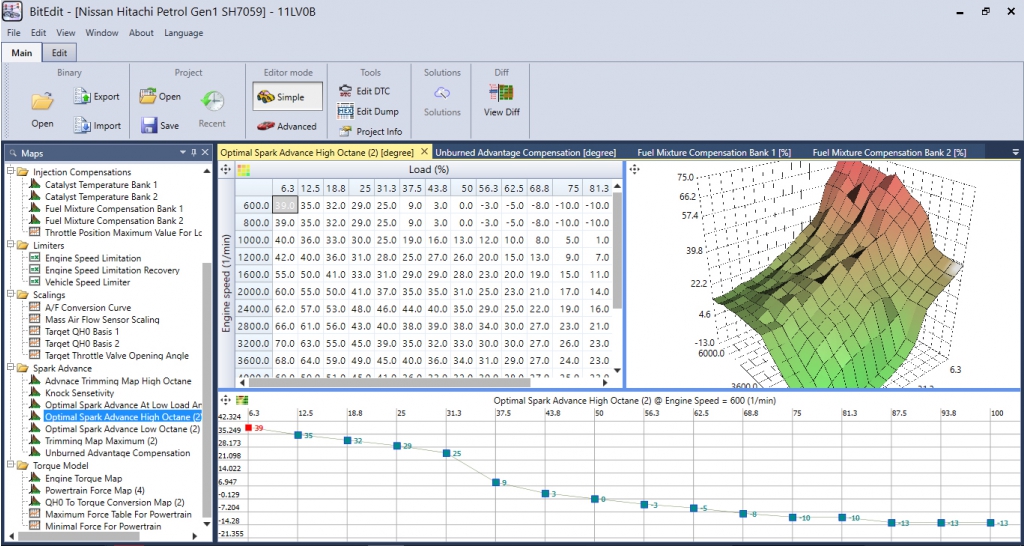Collapse the Injection Compensations folder
Image resolution: width=1024 pixels, height=546 pixels.
tap(10, 172)
